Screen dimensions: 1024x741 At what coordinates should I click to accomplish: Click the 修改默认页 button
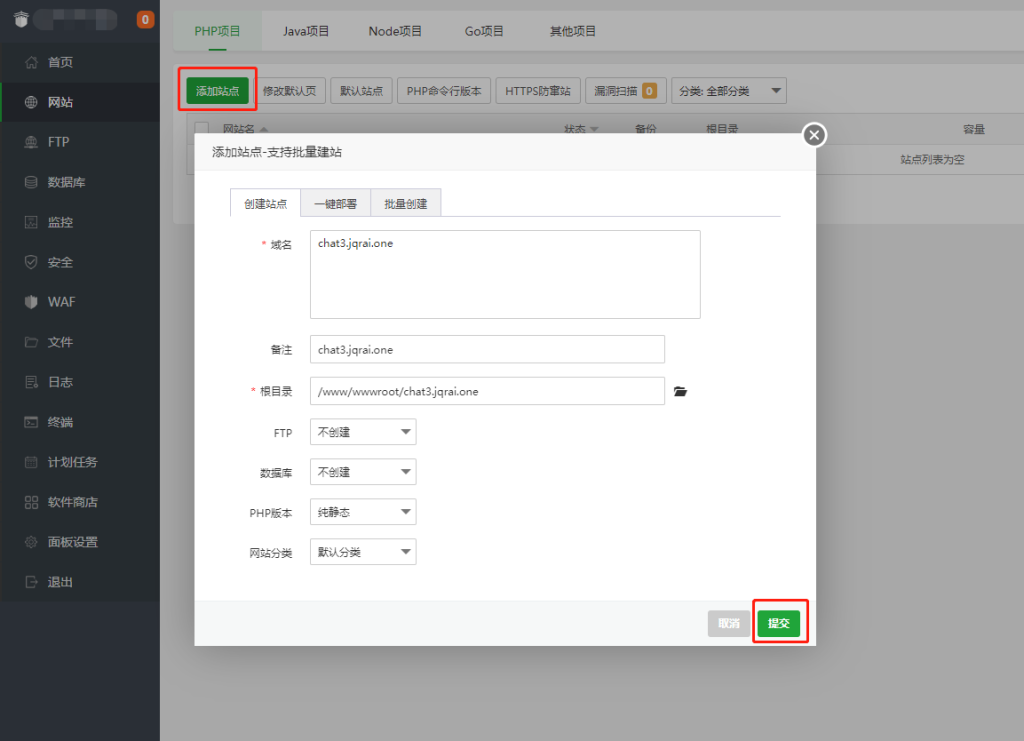coord(289,91)
